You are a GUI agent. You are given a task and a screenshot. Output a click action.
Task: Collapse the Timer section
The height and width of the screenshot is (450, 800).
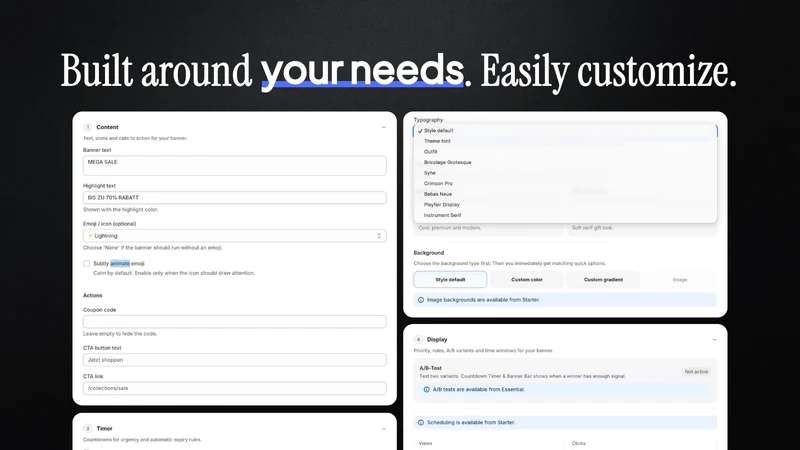pyautogui.click(x=384, y=429)
